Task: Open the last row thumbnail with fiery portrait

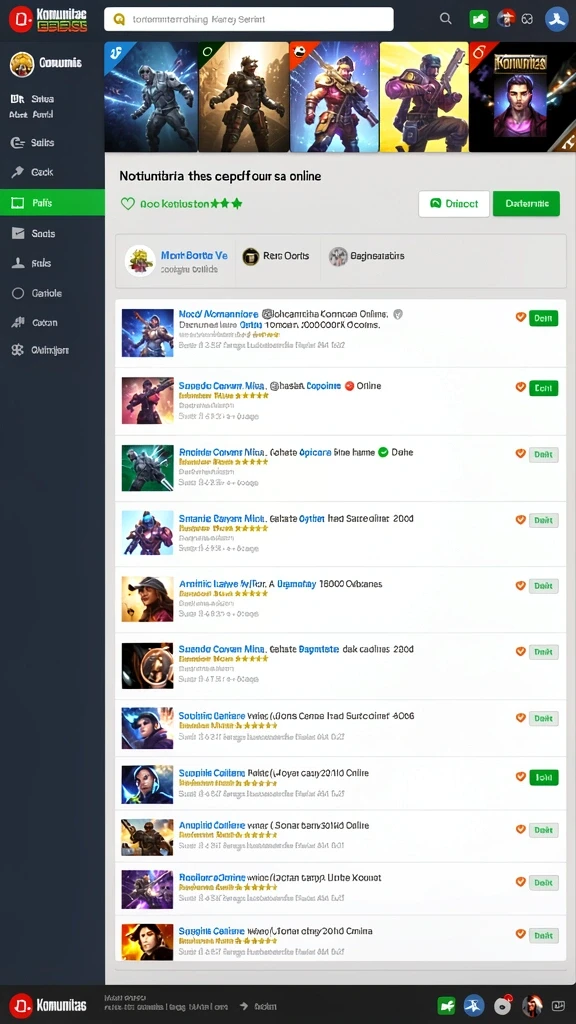Action: tap(148, 942)
